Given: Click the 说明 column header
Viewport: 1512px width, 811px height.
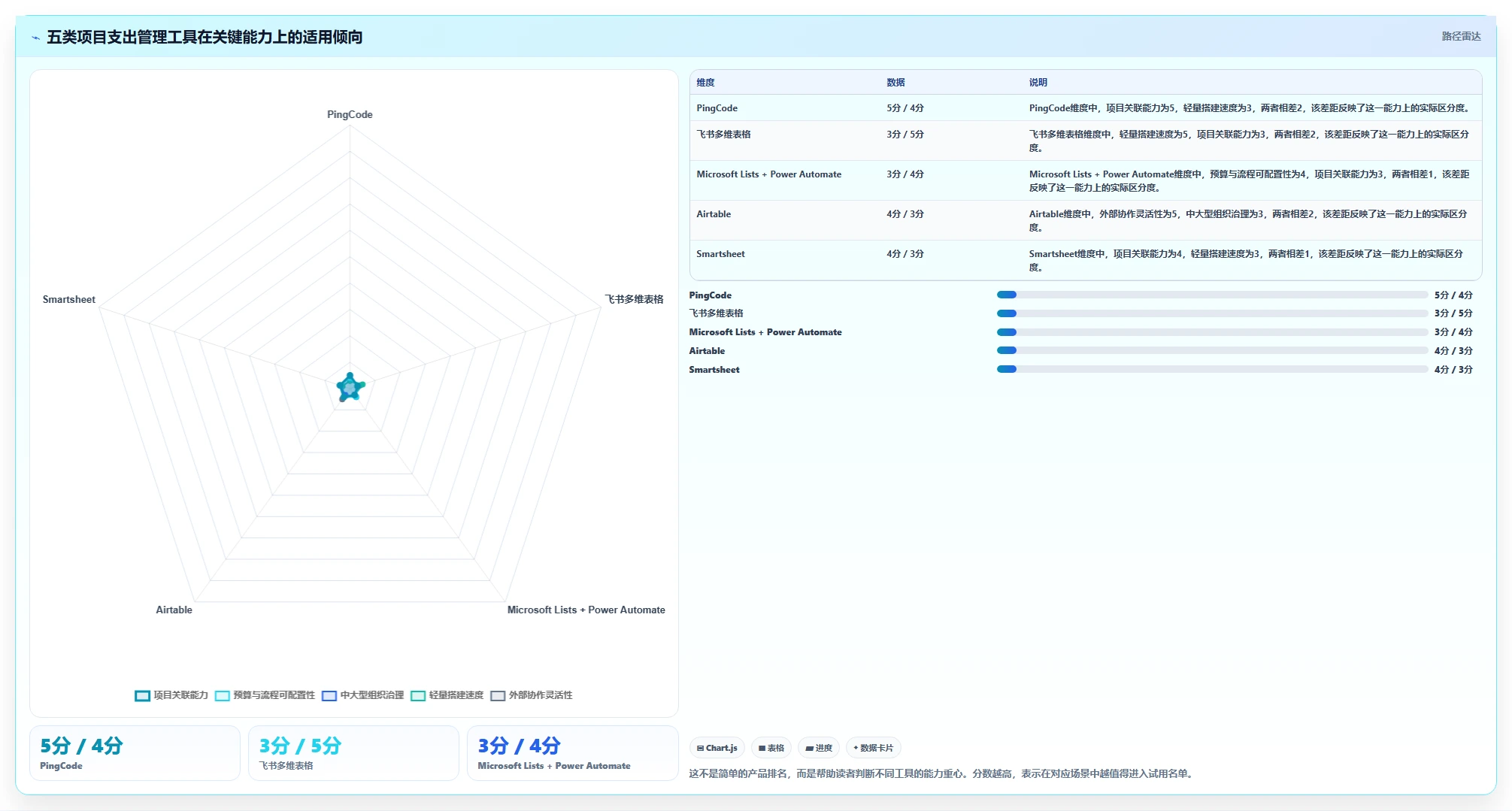Looking at the screenshot, I should (x=1038, y=83).
